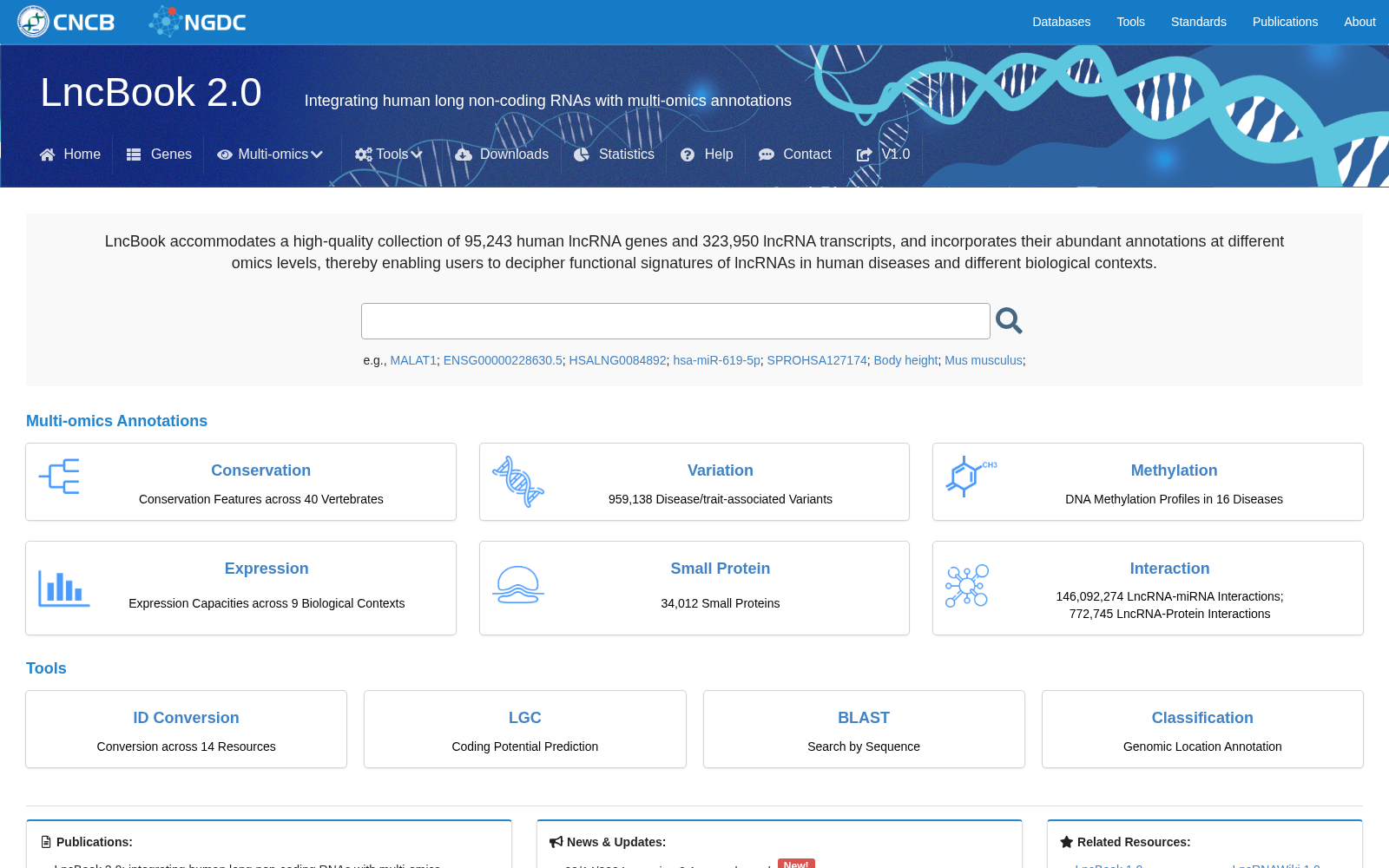Click the Methylation CH3 molecule icon
Image resolution: width=1389 pixels, height=868 pixels.
971,477
